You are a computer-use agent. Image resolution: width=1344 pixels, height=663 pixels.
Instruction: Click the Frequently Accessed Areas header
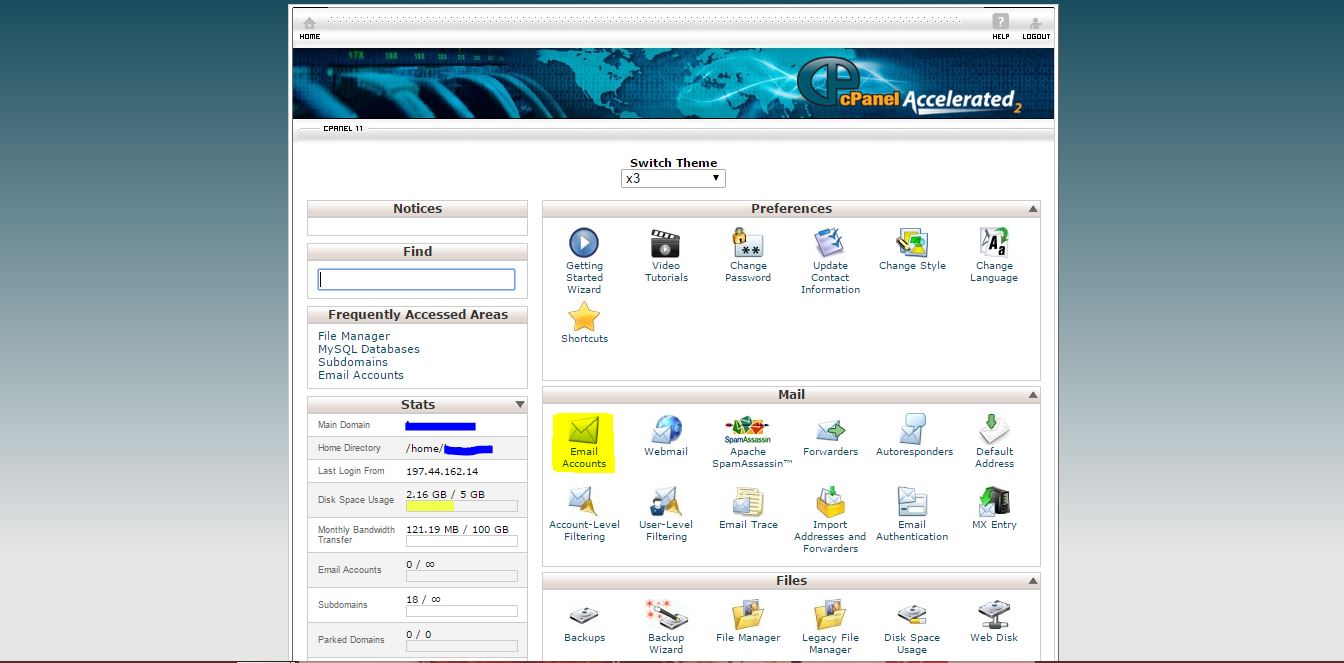click(x=417, y=315)
